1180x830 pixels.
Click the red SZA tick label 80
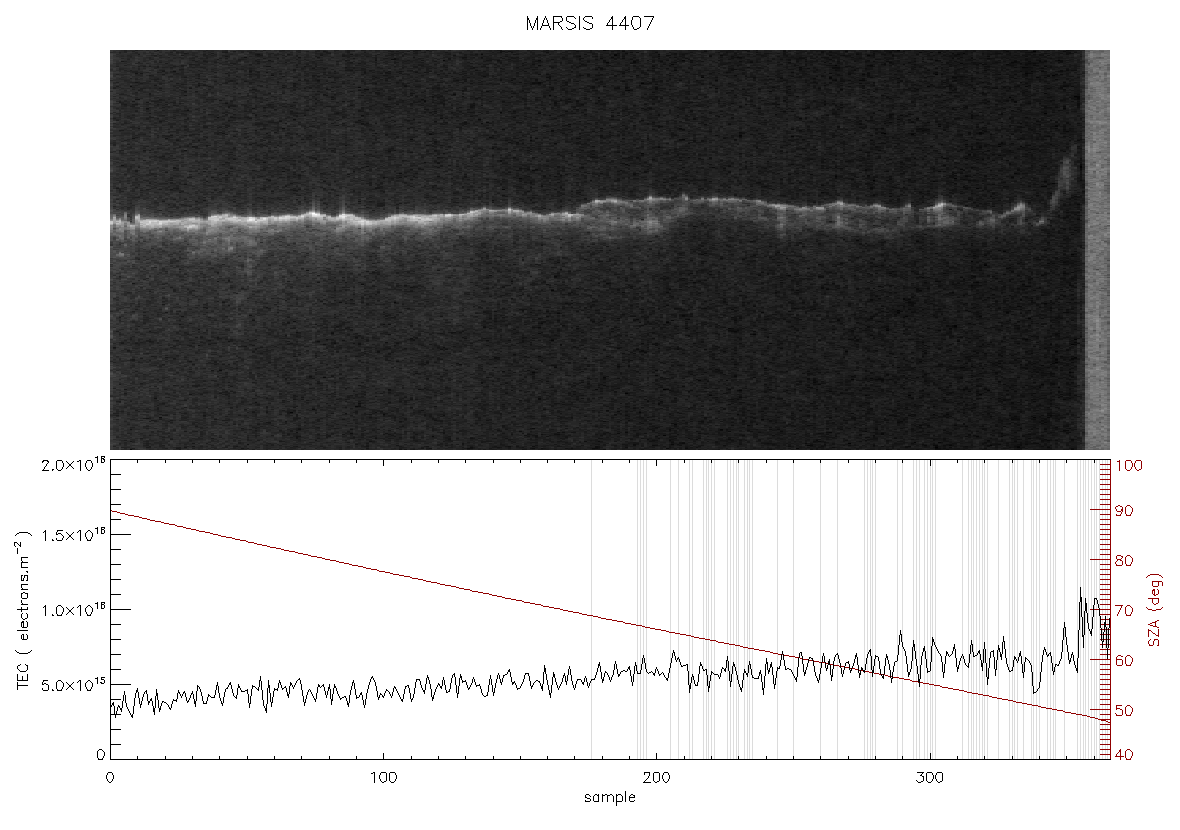tap(1124, 561)
